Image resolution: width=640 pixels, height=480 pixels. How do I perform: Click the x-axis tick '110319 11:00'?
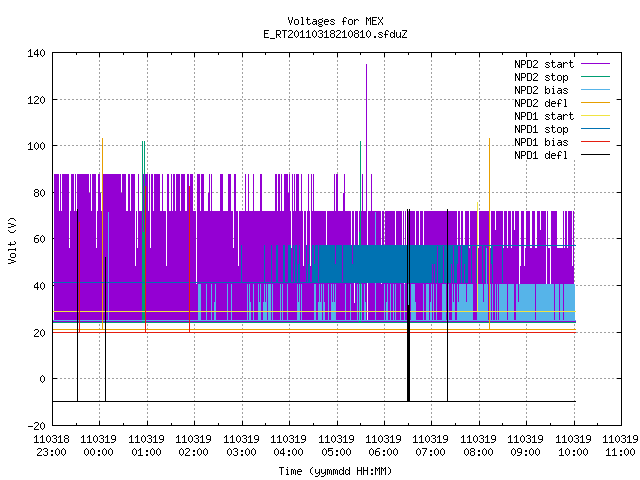[x=620, y=446]
